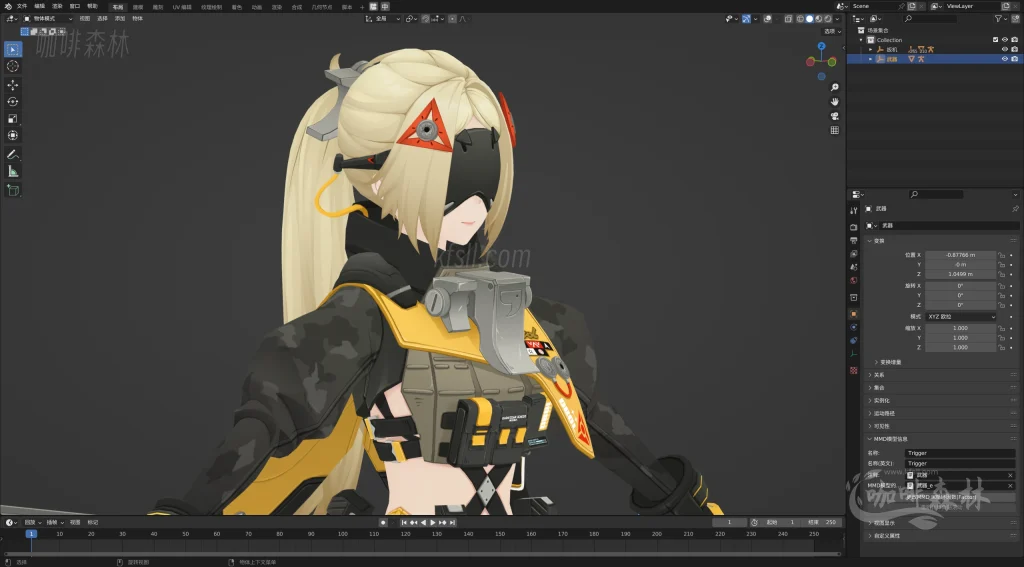Image resolution: width=1024 pixels, height=567 pixels.
Task: Open the object interaction mode dropdown
Action: point(48,19)
